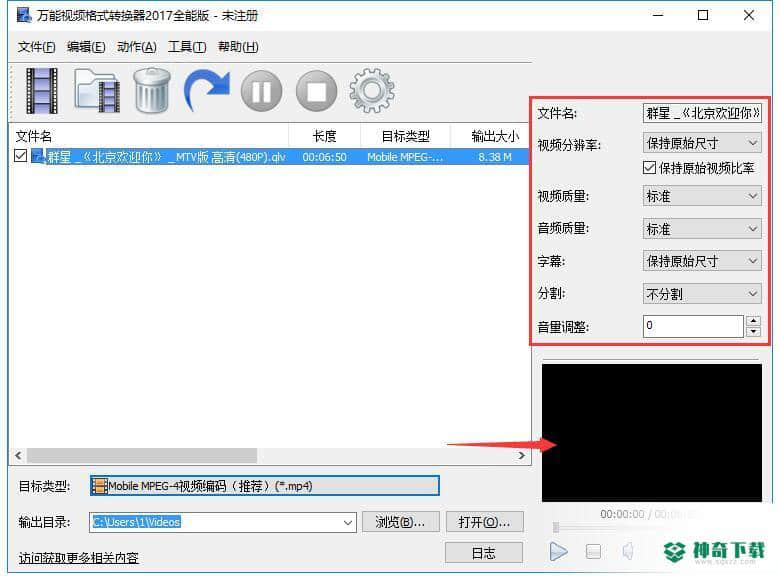Click the 输出大小 column header

pyautogui.click(x=490, y=136)
